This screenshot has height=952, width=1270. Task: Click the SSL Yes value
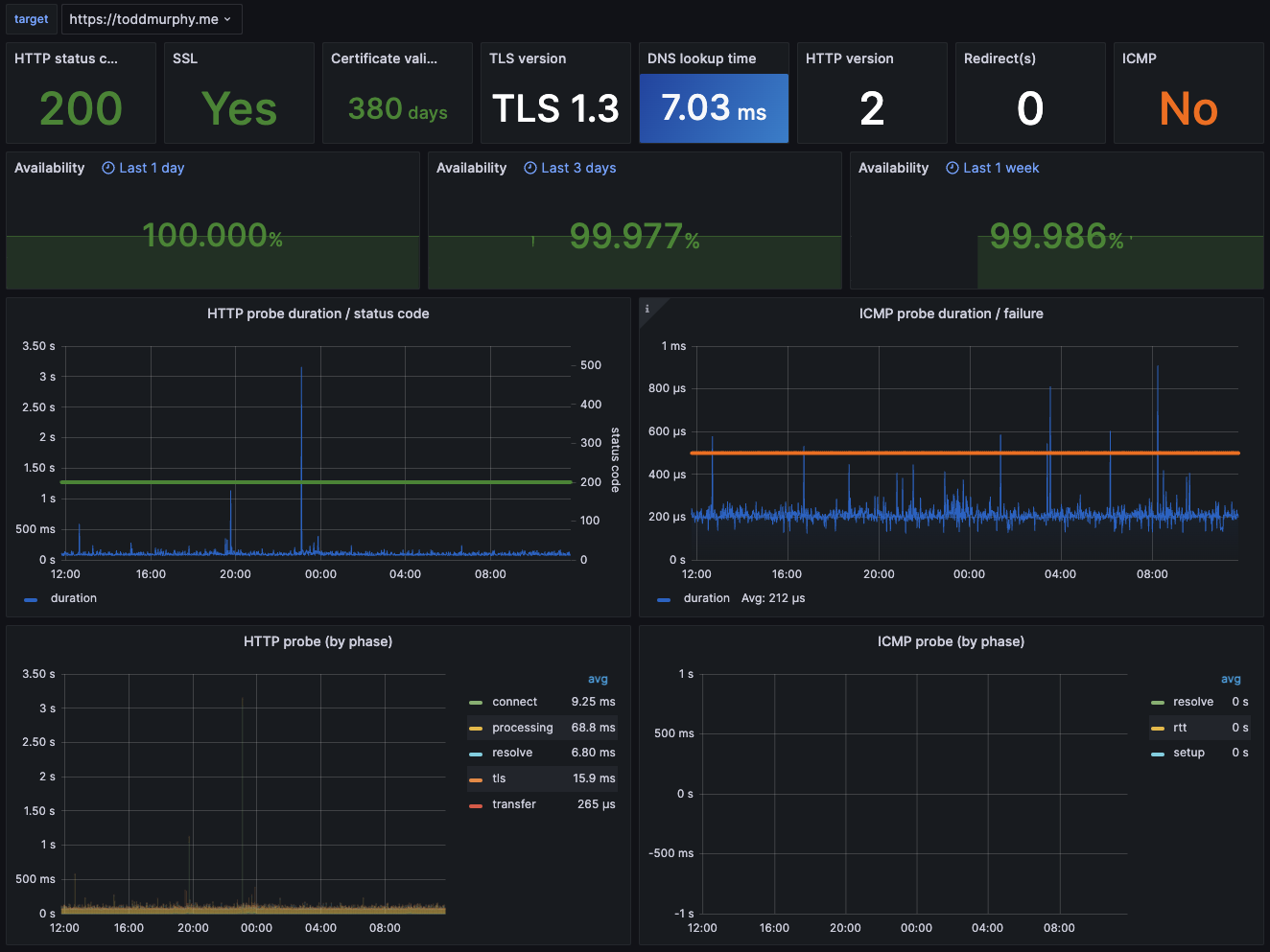pyautogui.click(x=239, y=108)
